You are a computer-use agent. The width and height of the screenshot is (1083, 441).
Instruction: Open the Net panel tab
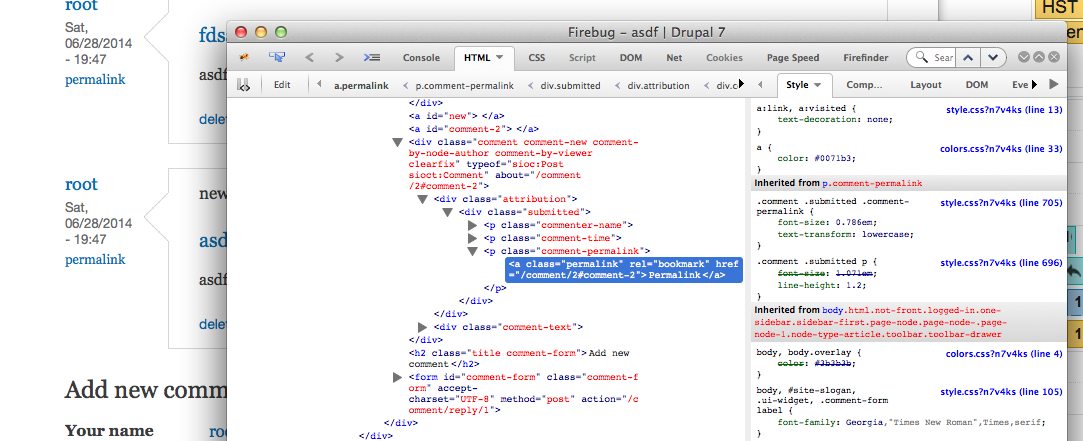[x=674, y=58]
